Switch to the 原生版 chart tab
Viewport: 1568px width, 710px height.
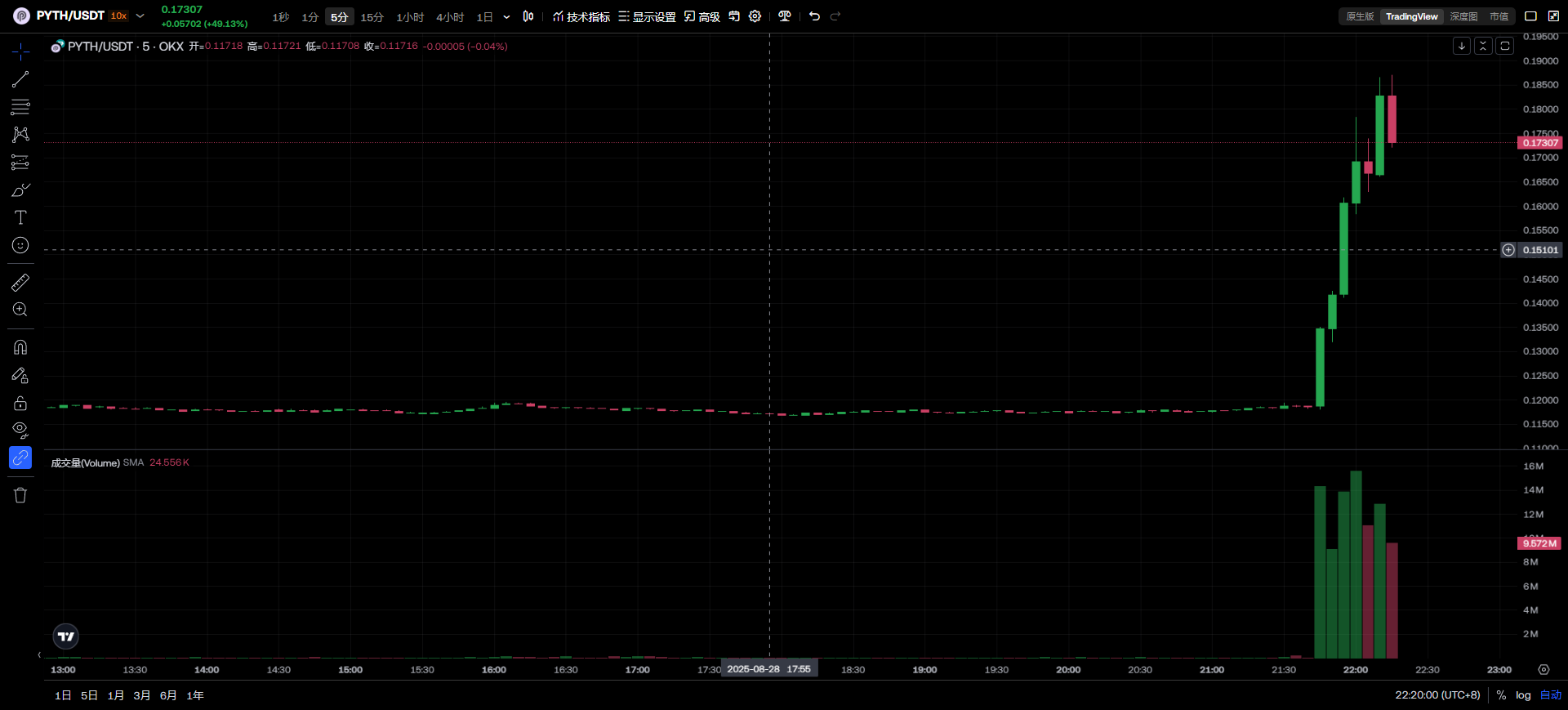(x=1360, y=16)
